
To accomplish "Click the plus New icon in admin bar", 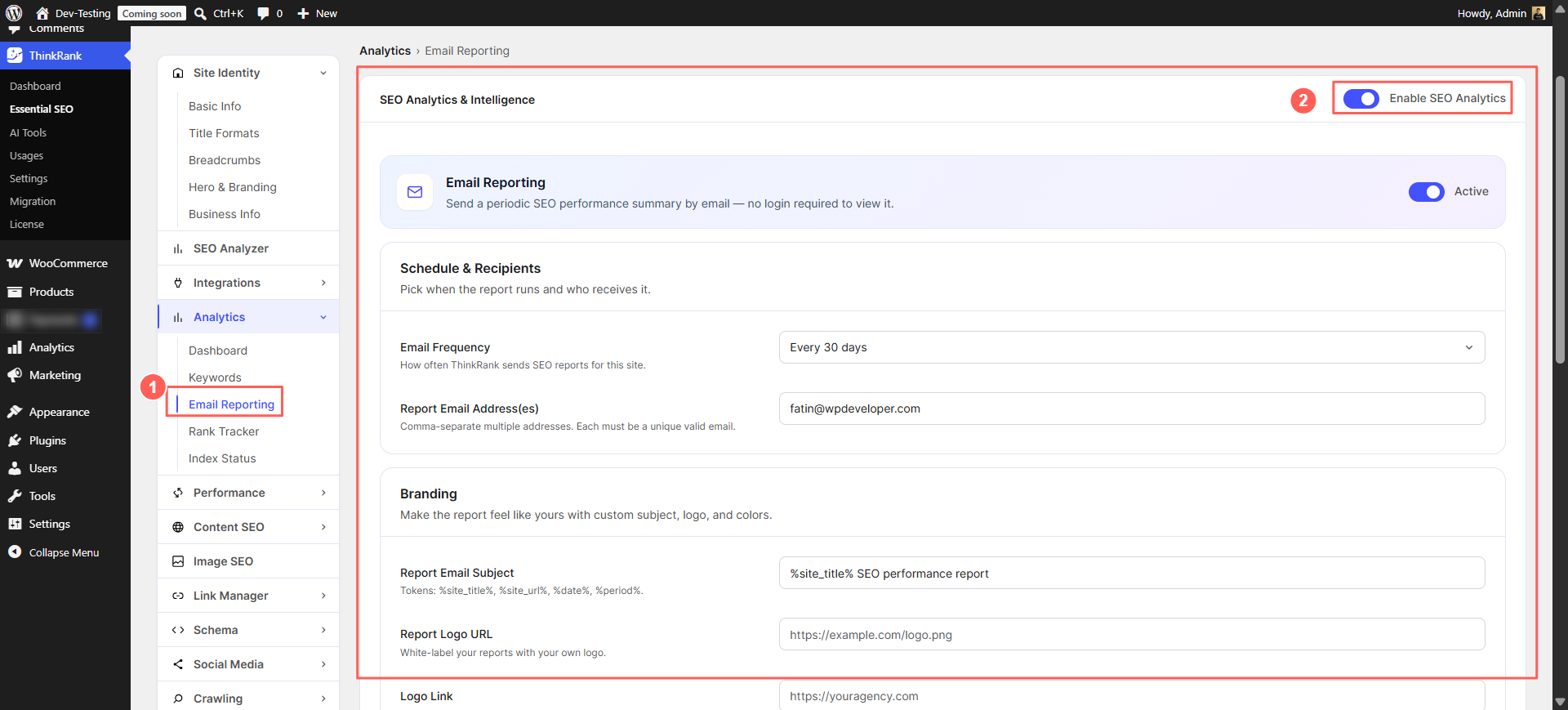I will point(303,13).
